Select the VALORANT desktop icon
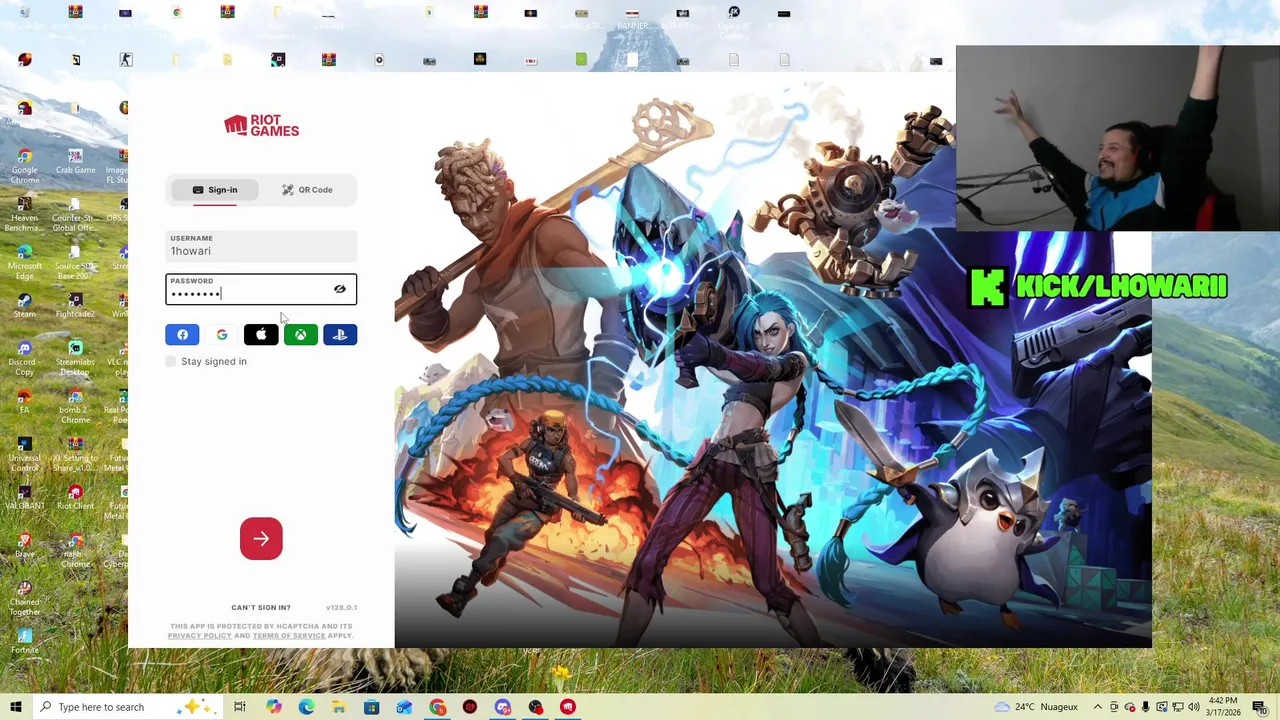Viewport: 1280px width, 720px height. [x=25, y=498]
